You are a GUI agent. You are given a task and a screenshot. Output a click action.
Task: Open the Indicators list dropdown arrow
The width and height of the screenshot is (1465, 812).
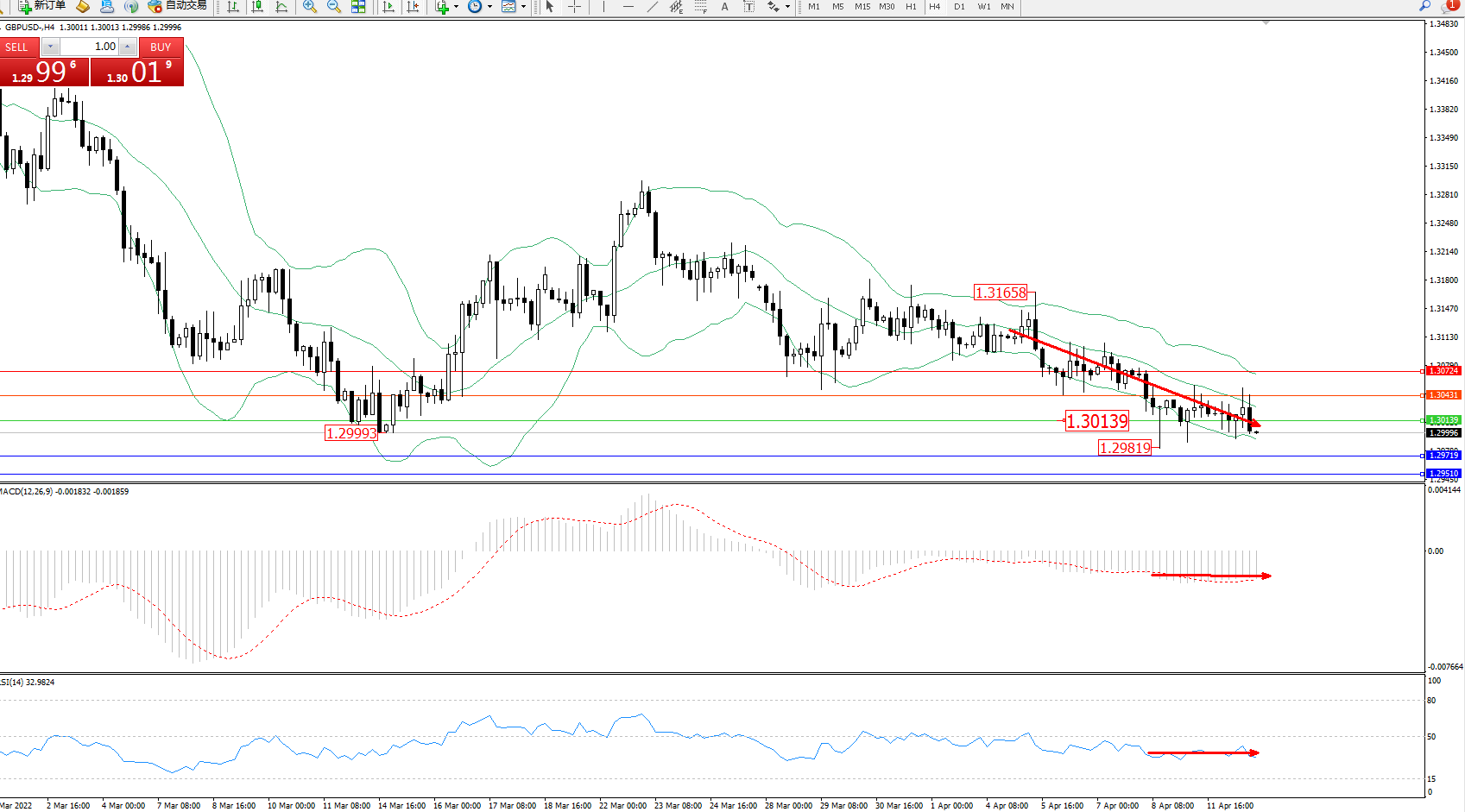[457, 7]
